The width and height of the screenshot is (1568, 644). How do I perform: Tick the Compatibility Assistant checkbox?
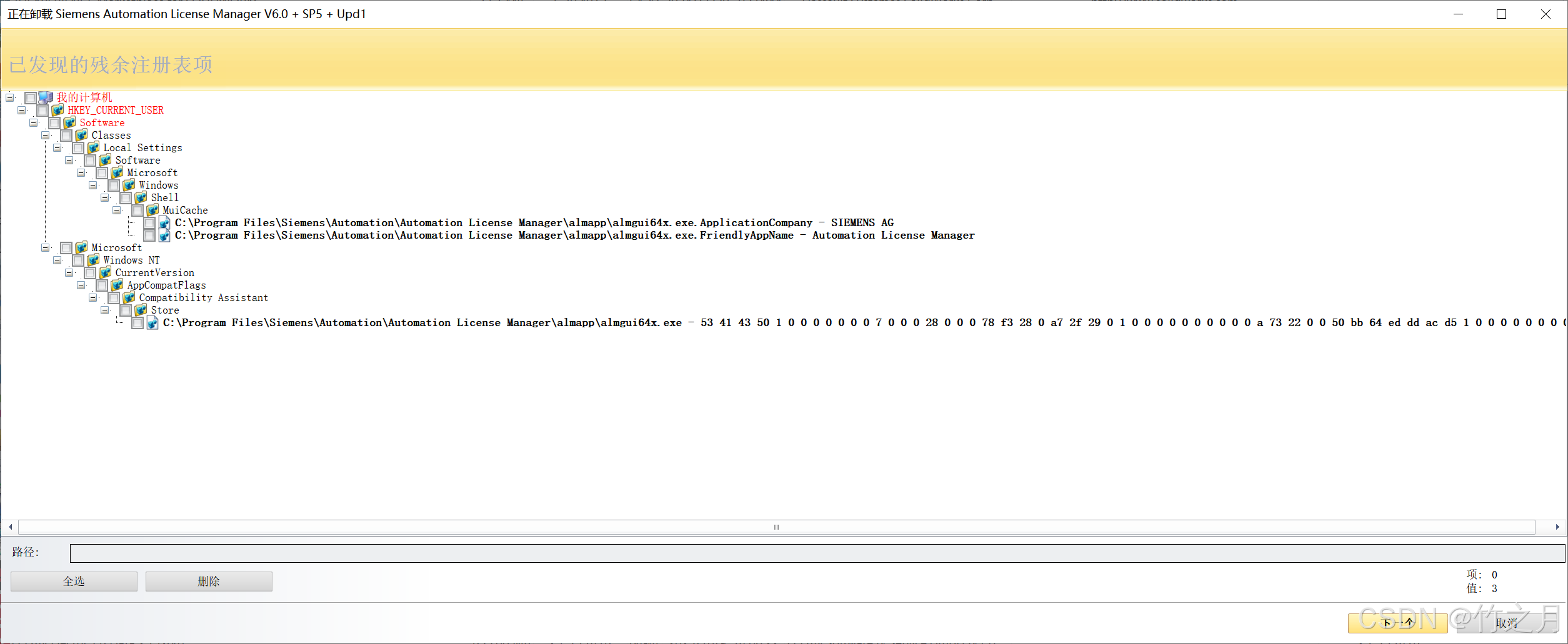(x=114, y=298)
